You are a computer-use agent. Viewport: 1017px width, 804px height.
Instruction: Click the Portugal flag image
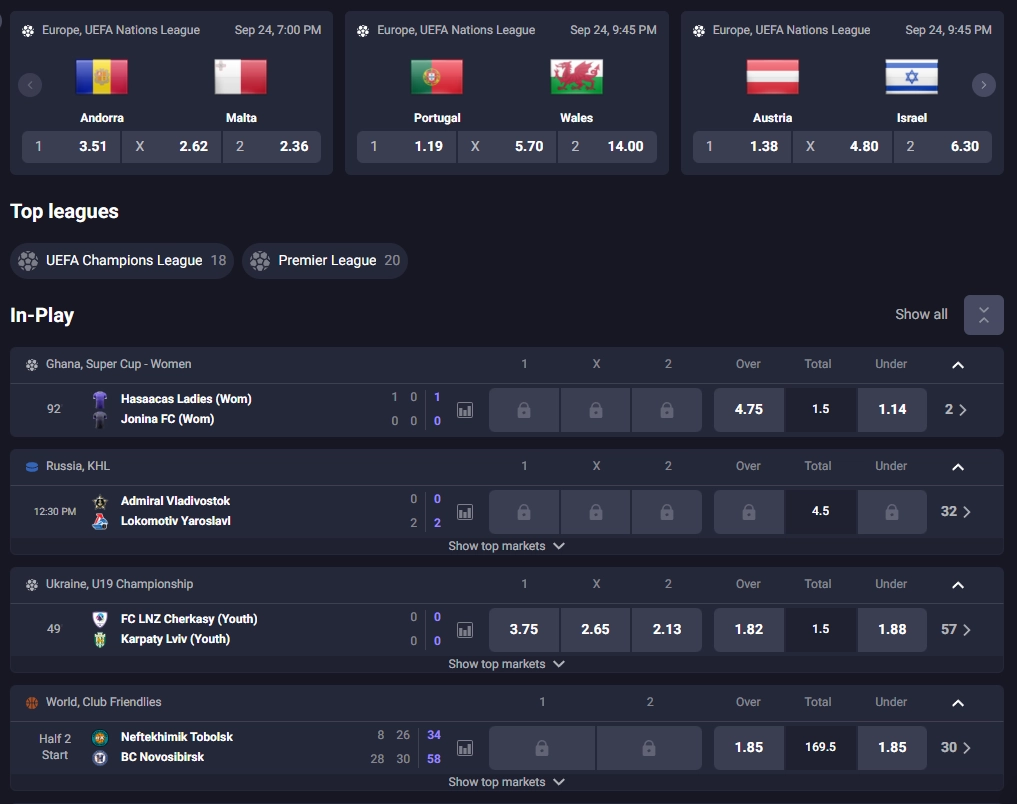[x=437, y=77]
